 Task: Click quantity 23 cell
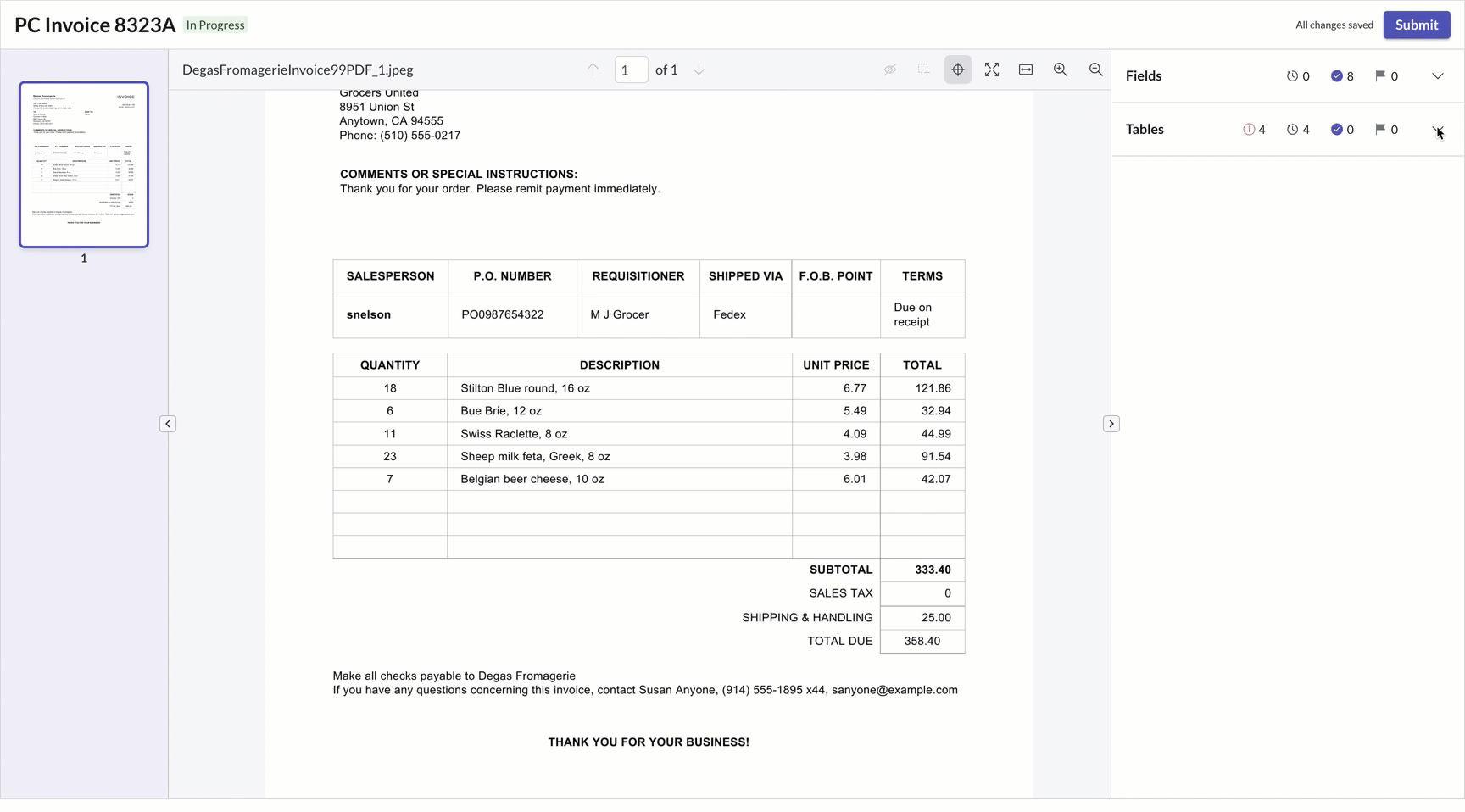tap(390, 456)
